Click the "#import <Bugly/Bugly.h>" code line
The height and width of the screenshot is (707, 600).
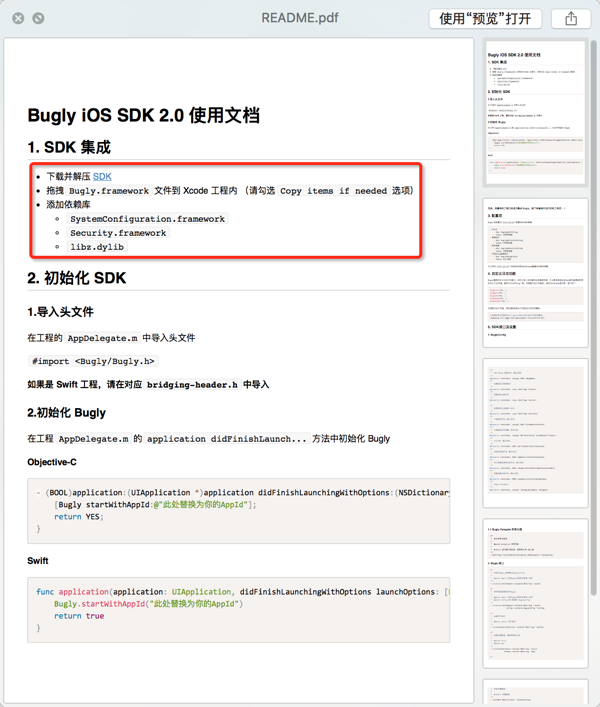(x=93, y=361)
